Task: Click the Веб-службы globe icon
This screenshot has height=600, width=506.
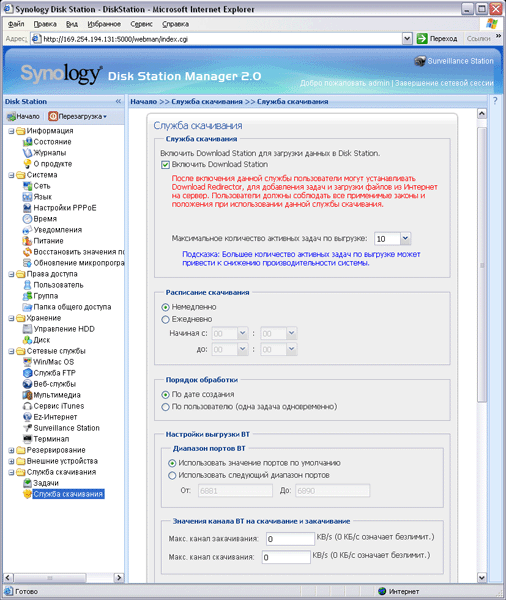Action: click(x=27, y=384)
